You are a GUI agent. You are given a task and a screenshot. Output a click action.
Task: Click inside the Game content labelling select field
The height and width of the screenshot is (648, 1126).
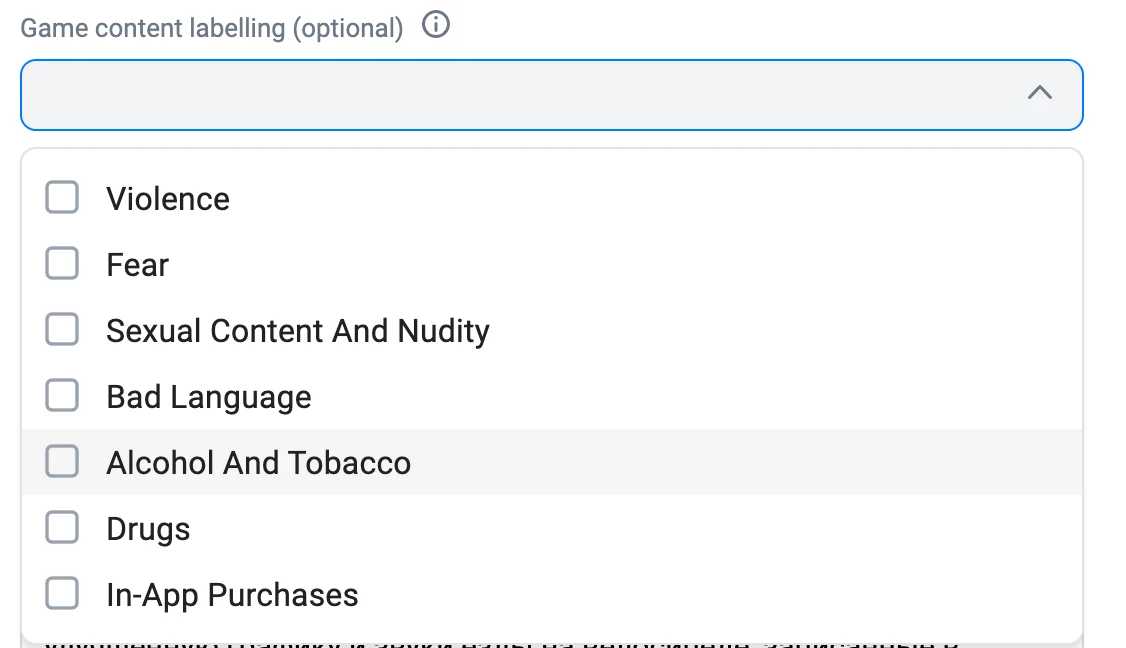(552, 95)
